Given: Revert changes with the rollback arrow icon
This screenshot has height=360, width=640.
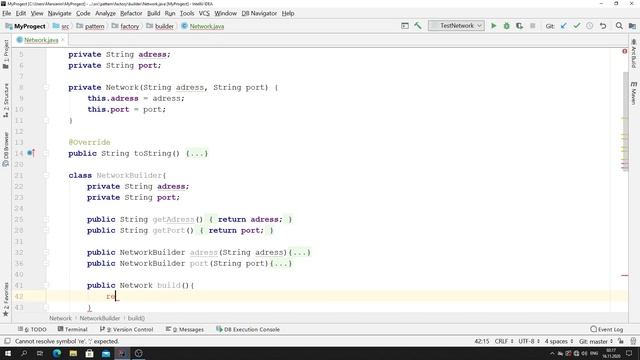Looking at the screenshot, I should pos(603,26).
